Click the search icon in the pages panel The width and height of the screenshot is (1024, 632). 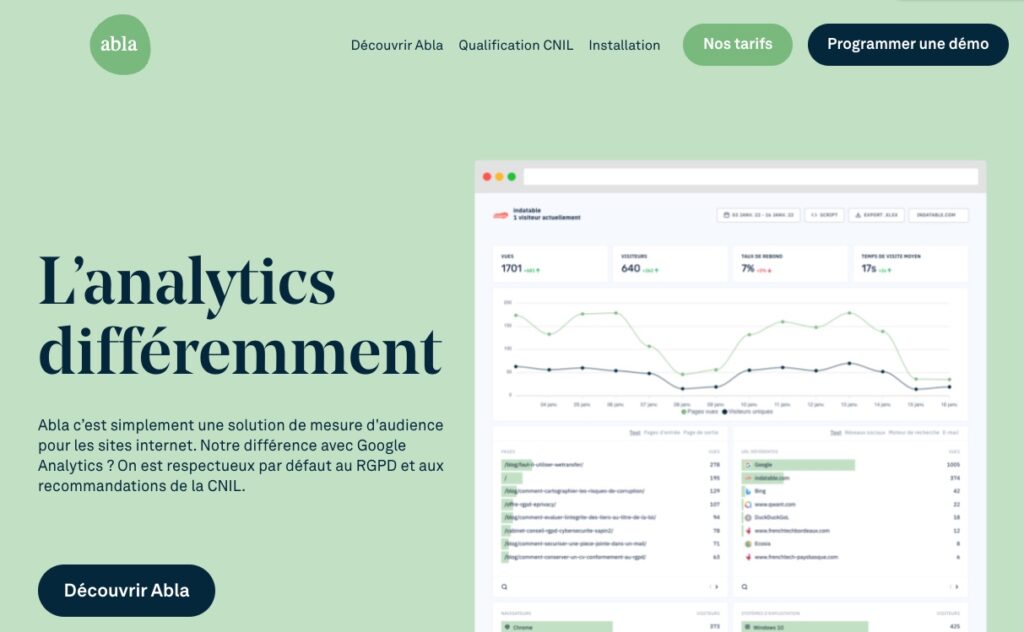[x=504, y=587]
